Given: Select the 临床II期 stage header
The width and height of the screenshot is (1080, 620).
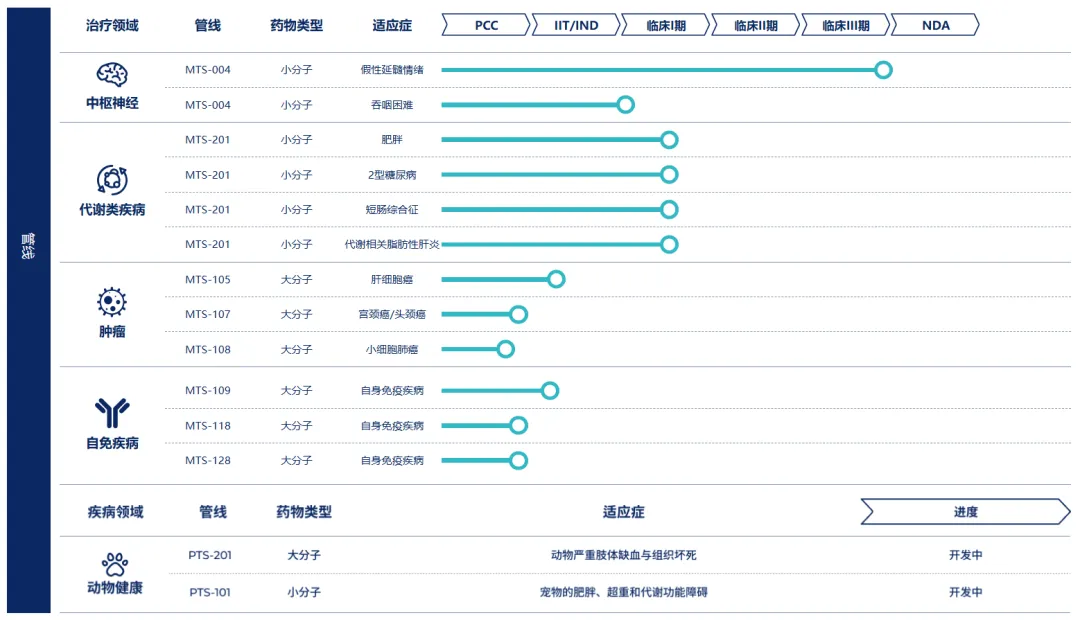Looking at the screenshot, I should [x=756, y=25].
